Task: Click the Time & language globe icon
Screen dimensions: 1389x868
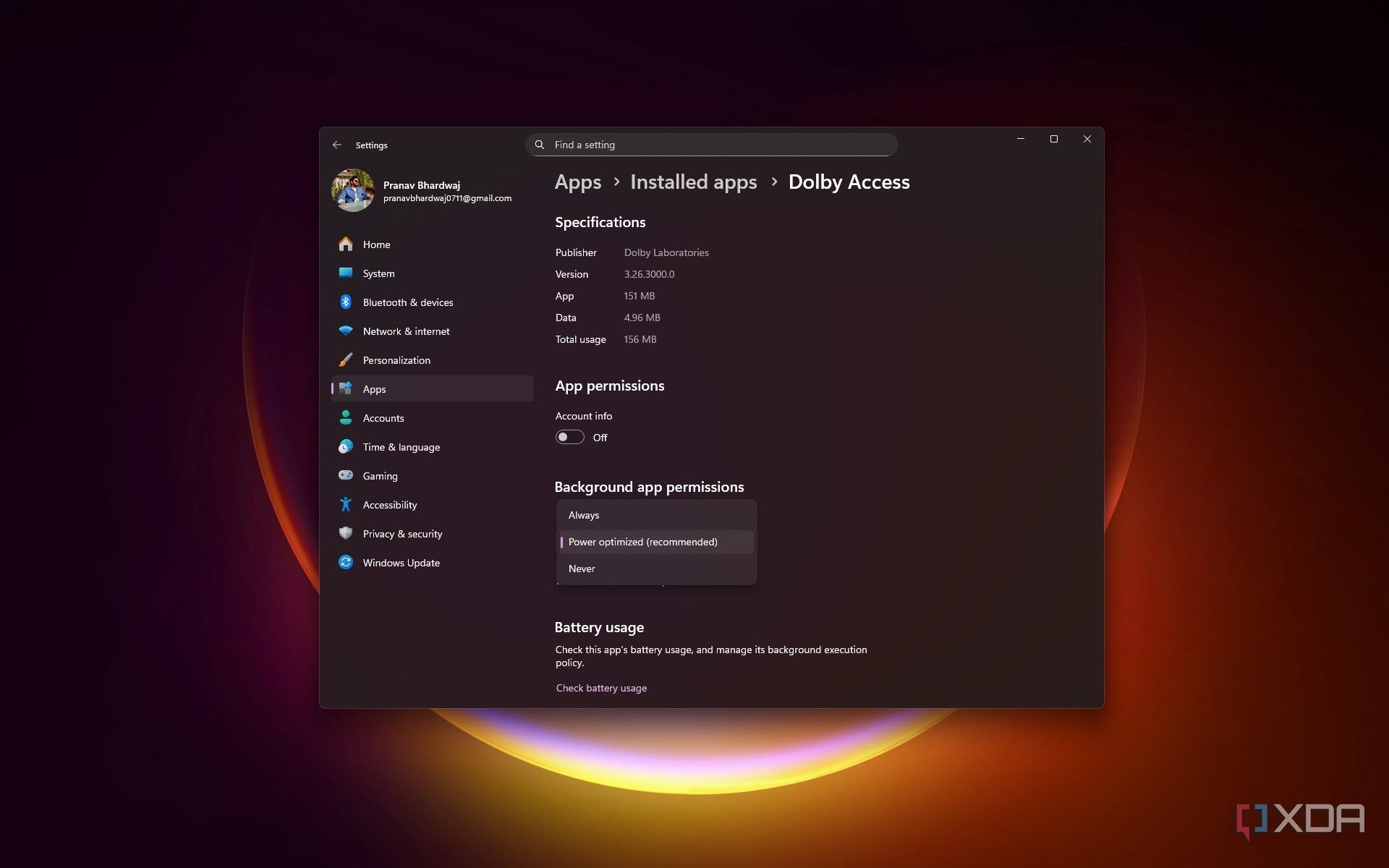Action: click(346, 447)
